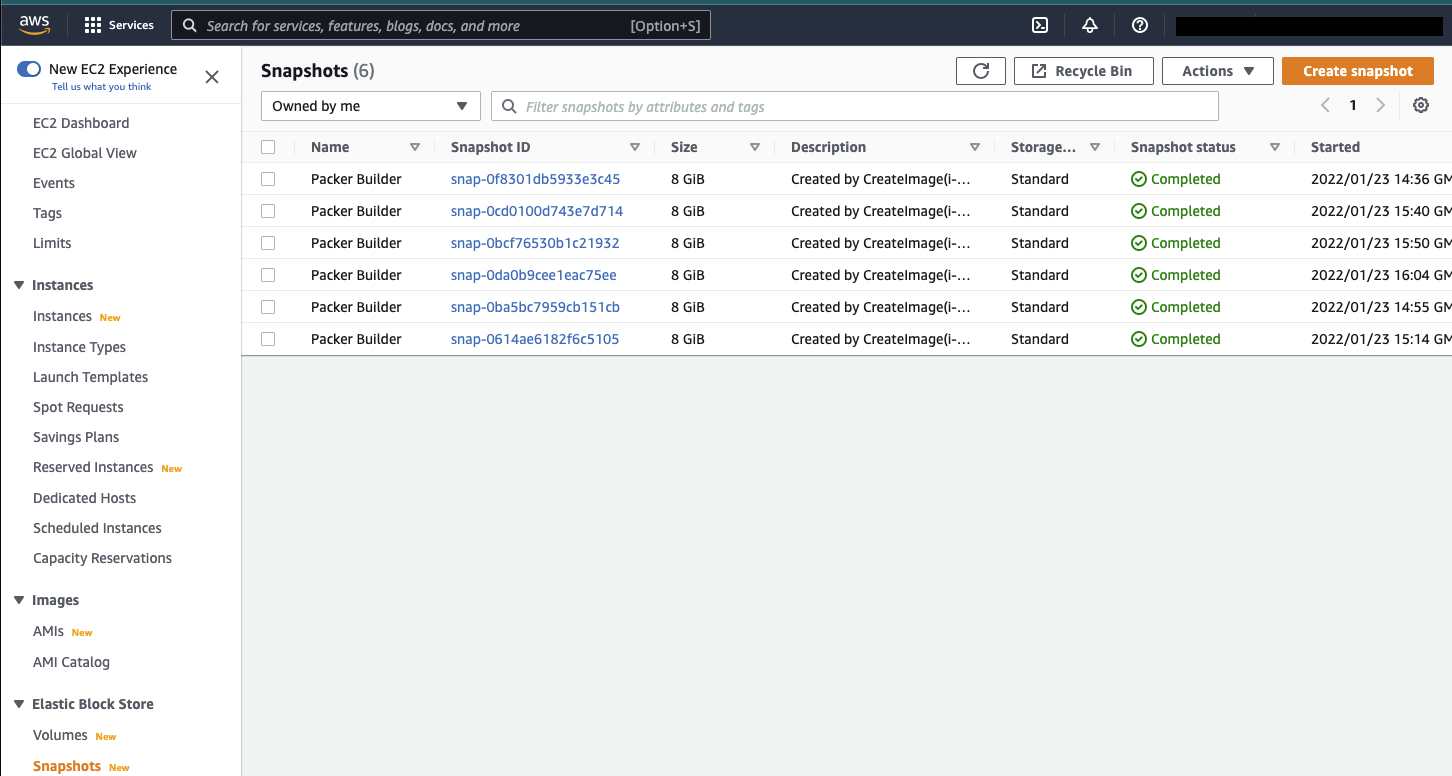Collapse the Instances sidebar section
The width and height of the screenshot is (1452, 776).
click(x=19, y=285)
